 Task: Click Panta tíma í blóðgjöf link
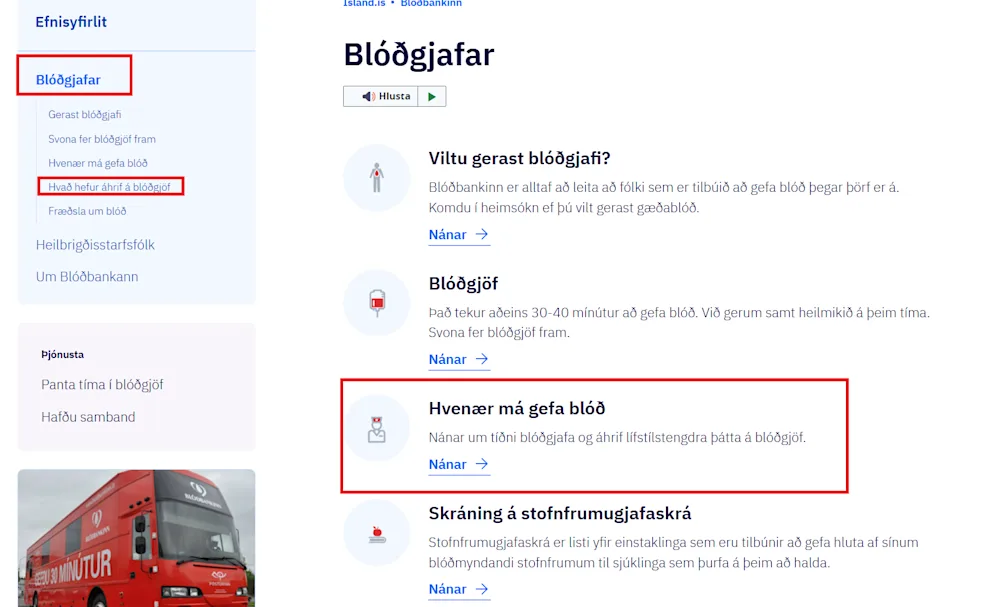point(102,384)
